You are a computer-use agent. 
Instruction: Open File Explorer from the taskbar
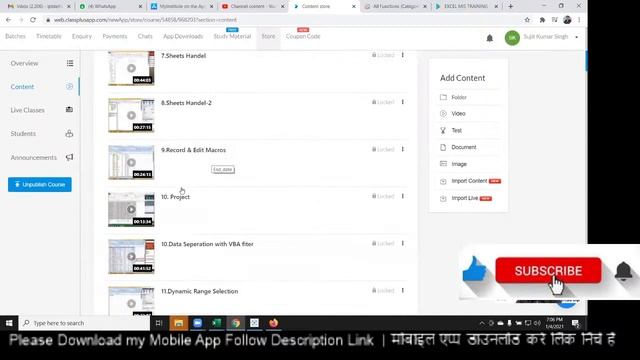pos(178,323)
